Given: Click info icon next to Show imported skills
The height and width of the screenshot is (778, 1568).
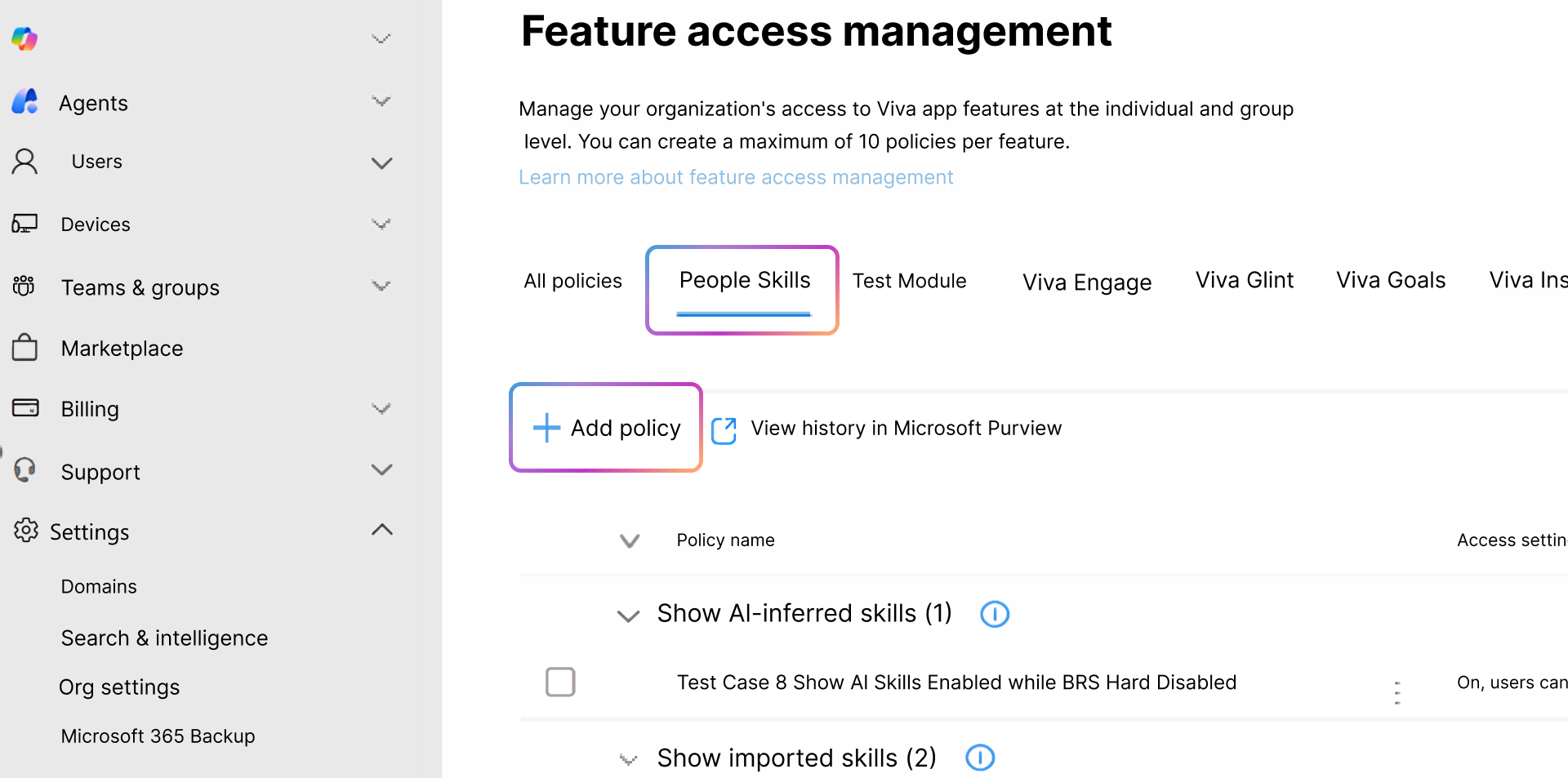Looking at the screenshot, I should (x=980, y=758).
